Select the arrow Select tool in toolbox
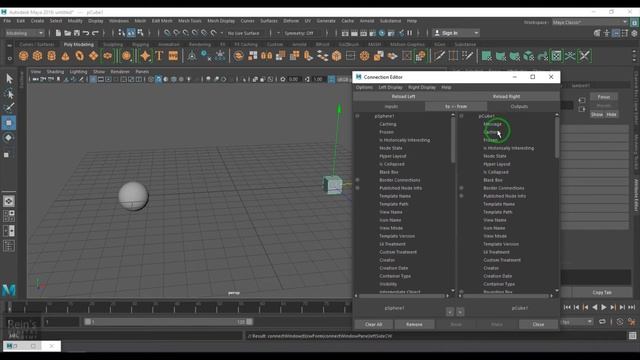Viewport: 640px width, 360px height. pos(9,78)
